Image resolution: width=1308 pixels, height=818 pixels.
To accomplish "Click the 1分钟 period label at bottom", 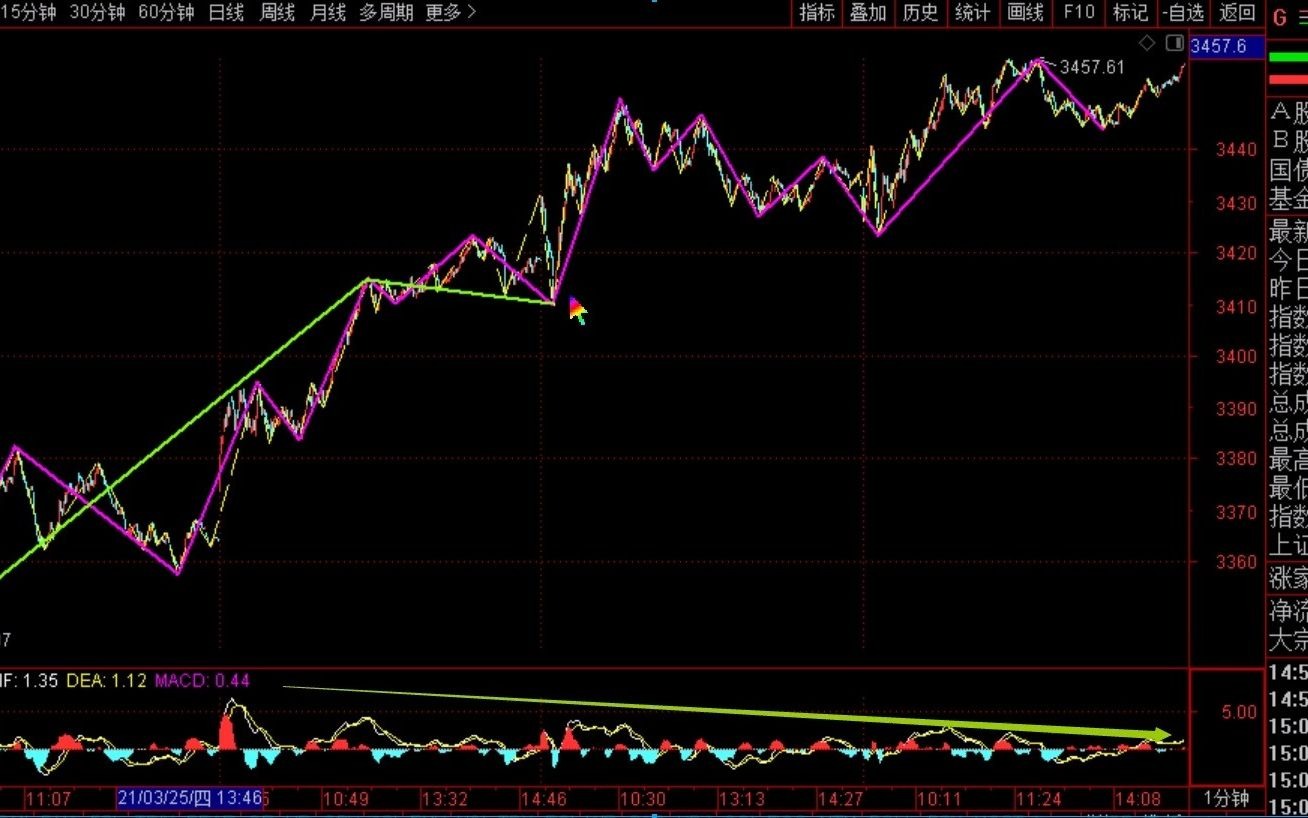I will [x=1225, y=798].
